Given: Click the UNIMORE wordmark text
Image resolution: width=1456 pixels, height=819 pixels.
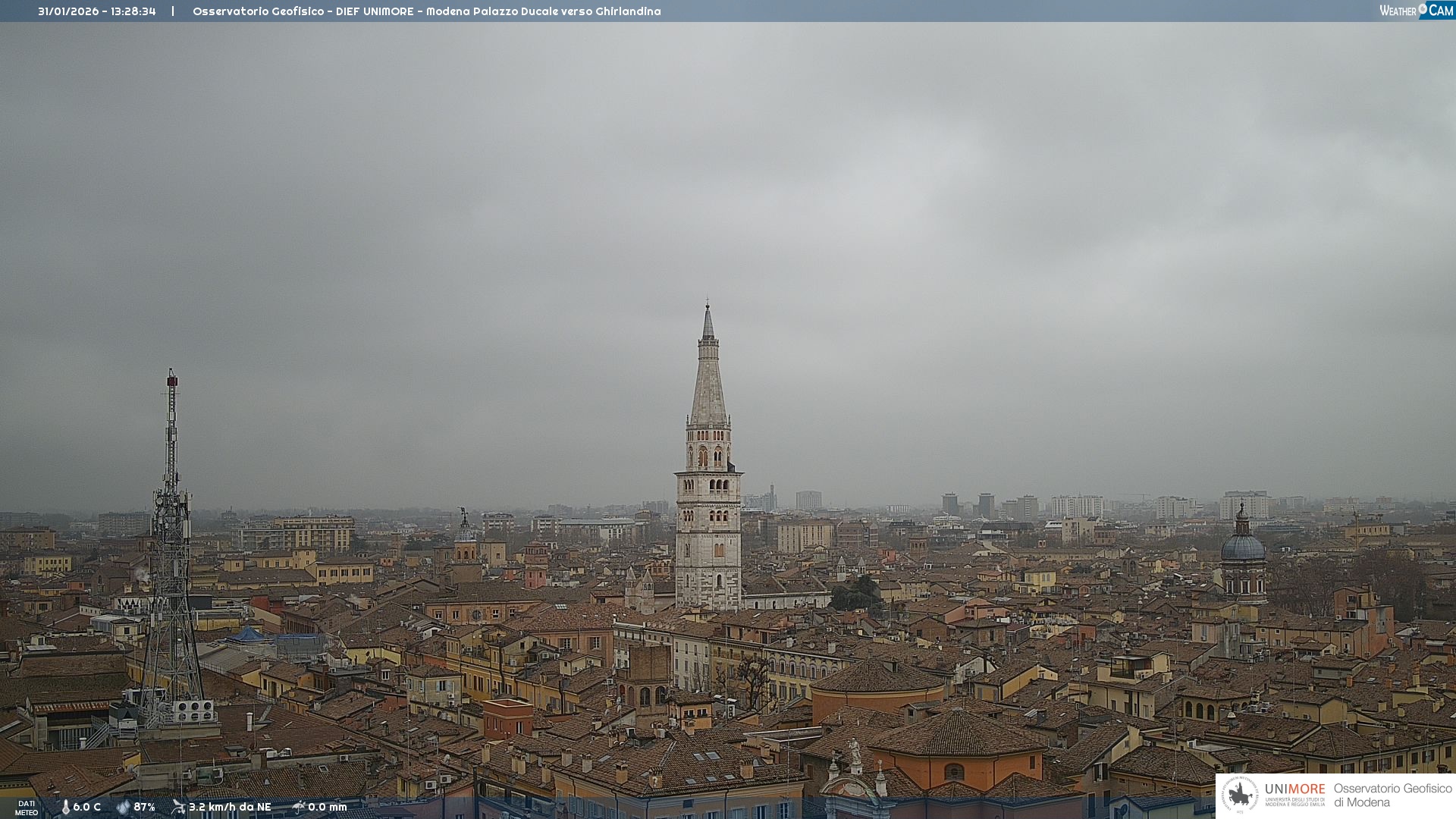Looking at the screenshot, I should tap(1294, 789).
